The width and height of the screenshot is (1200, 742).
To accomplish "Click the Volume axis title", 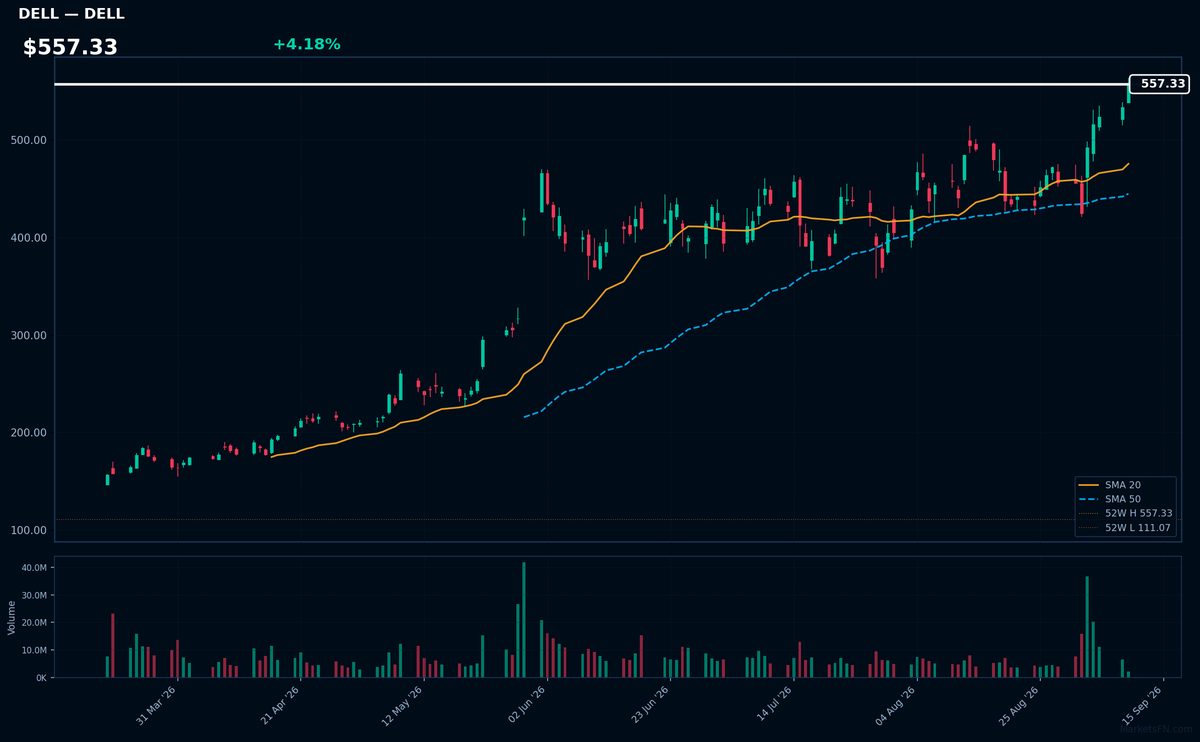I will coord(12,617).
